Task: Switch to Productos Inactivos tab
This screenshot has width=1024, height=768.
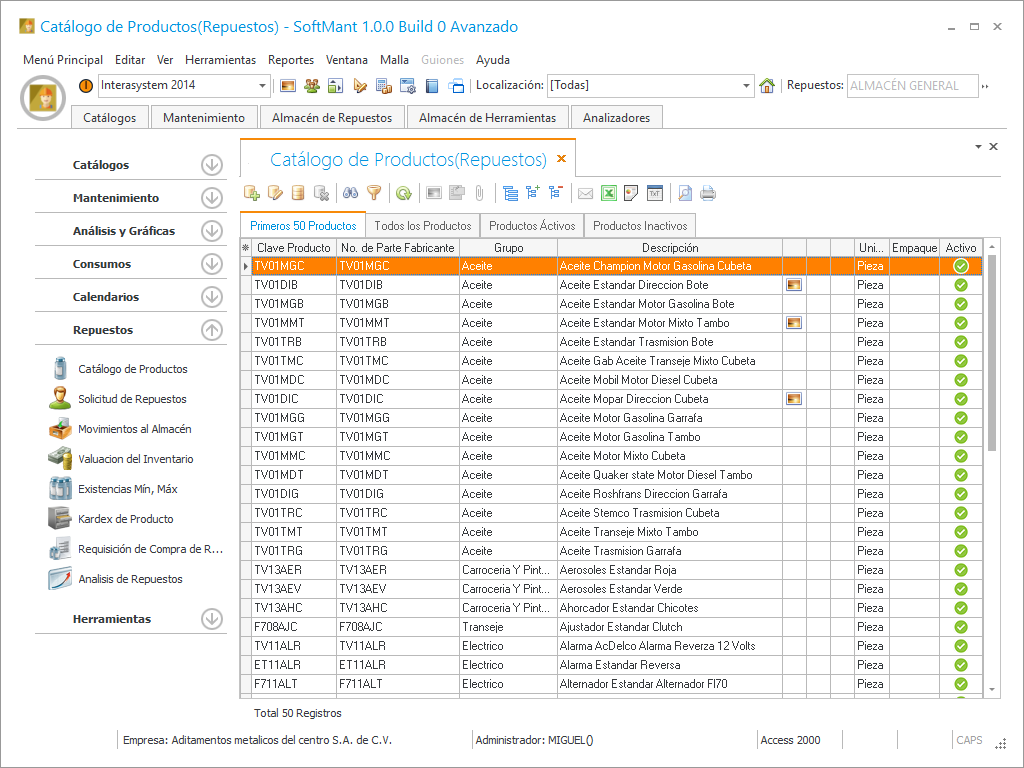Action: click(639, 226)
